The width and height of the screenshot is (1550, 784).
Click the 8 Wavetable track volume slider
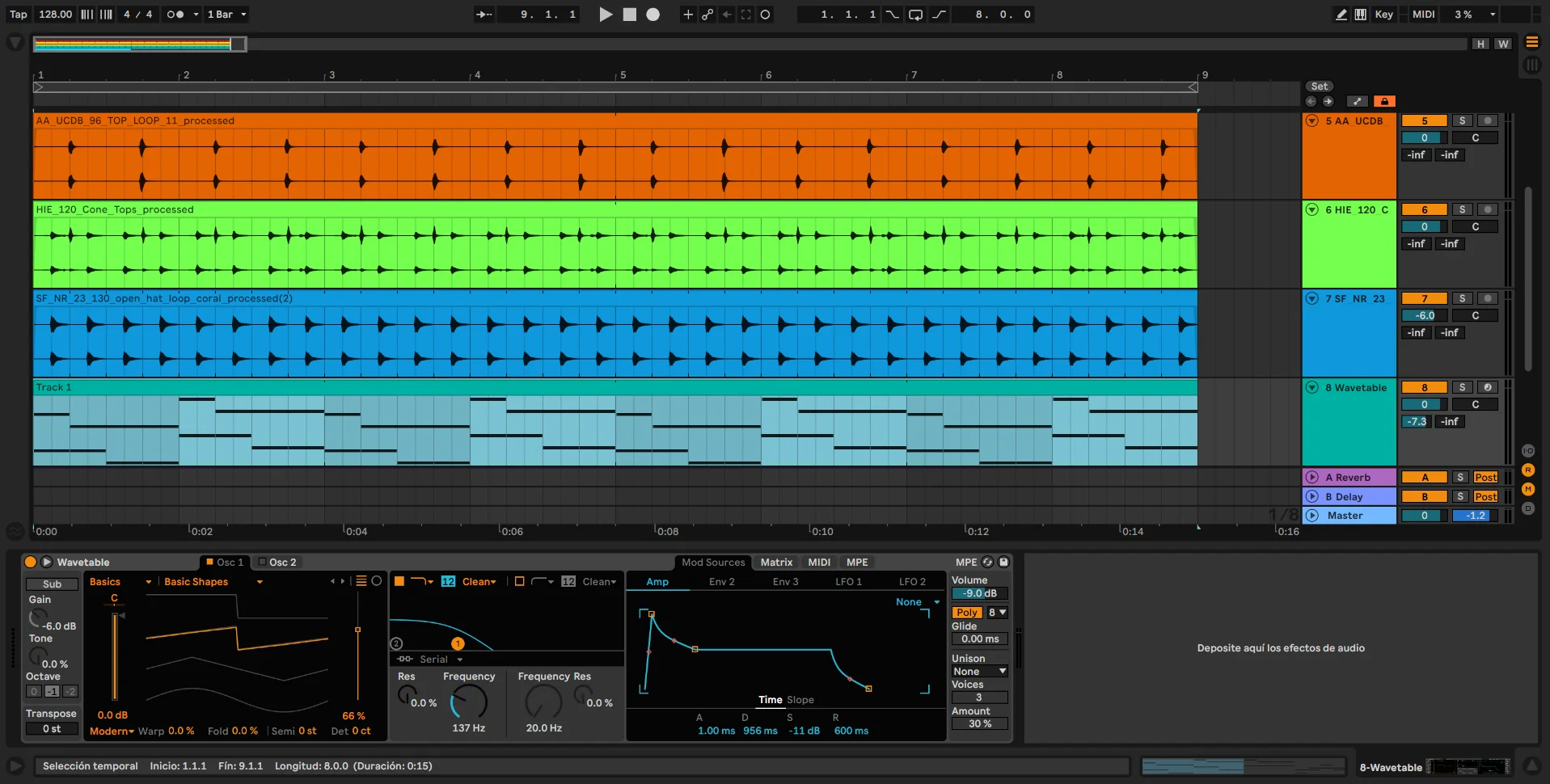point(1425,404)
